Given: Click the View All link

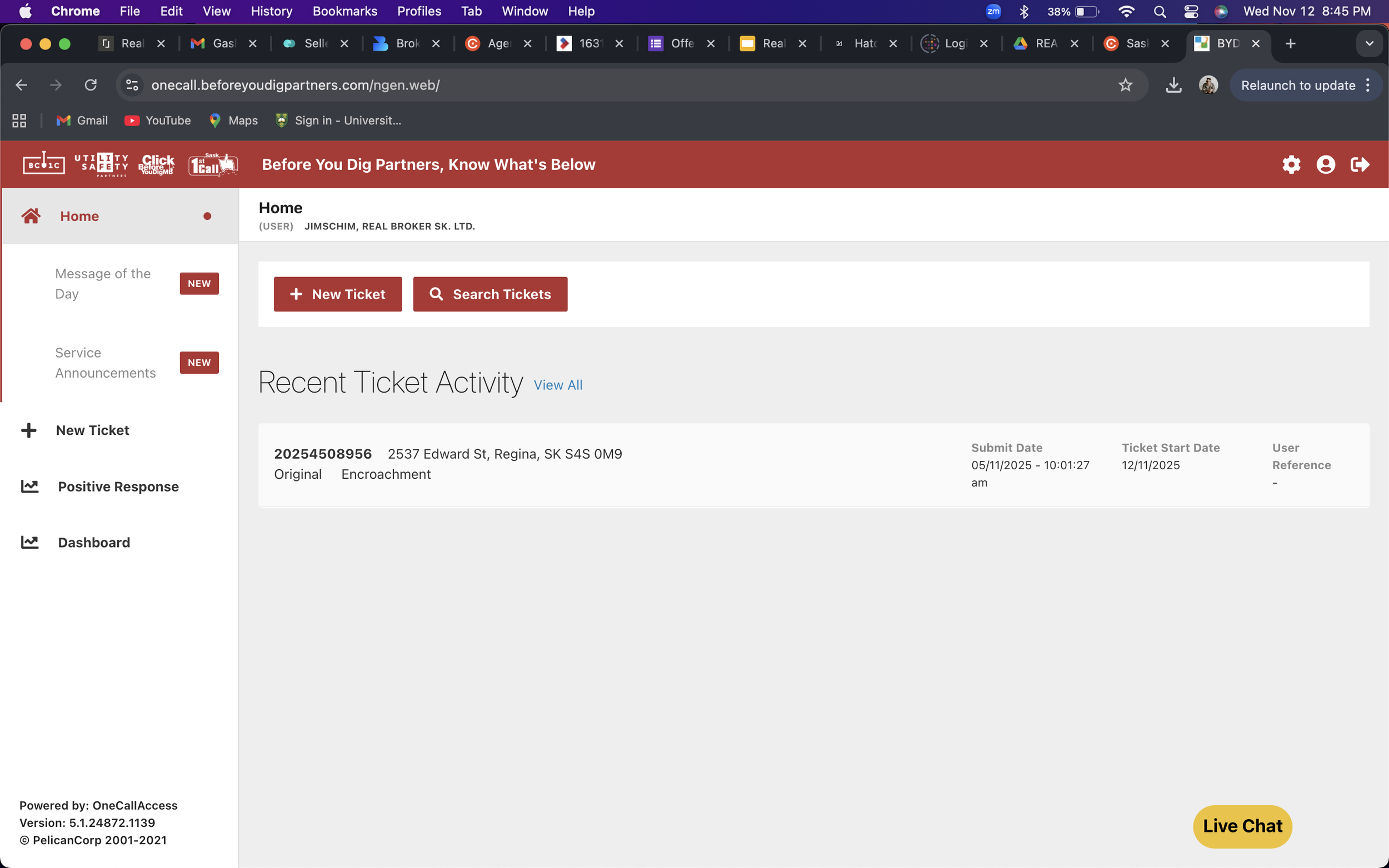Looking at the screenshot, I should tap(558, 385).
